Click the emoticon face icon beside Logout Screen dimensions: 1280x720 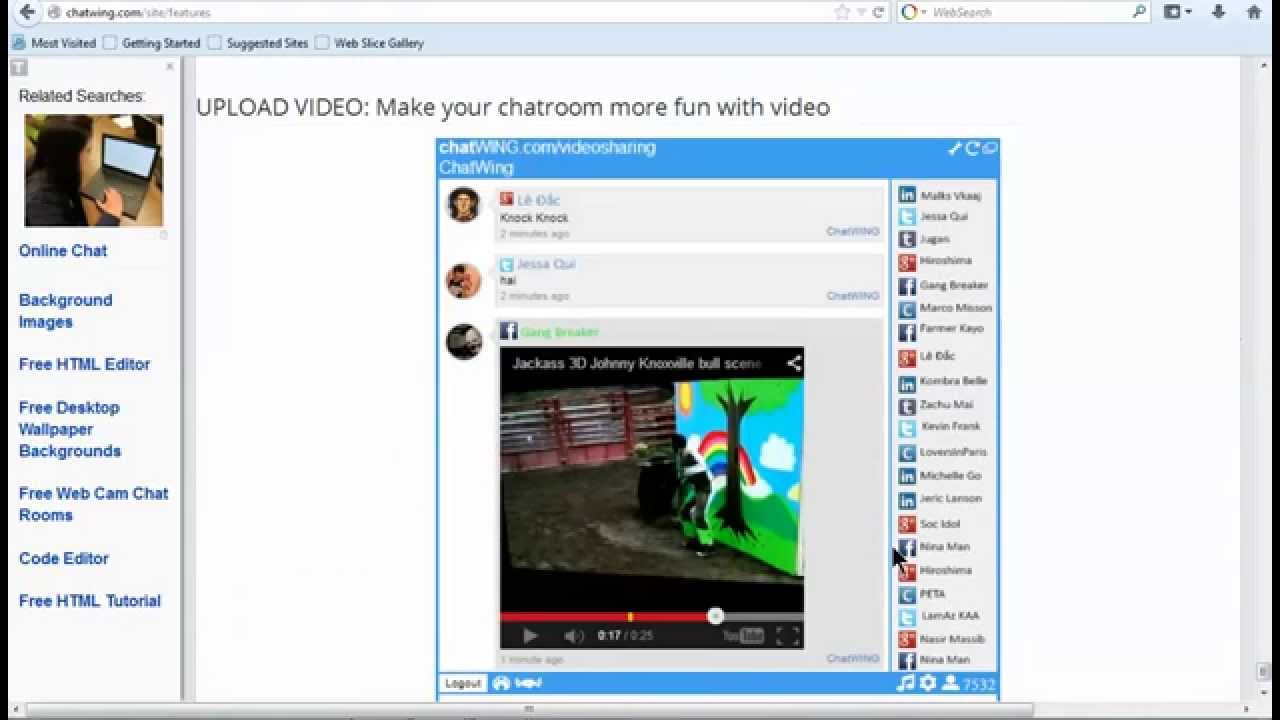(x=501, y=683)
